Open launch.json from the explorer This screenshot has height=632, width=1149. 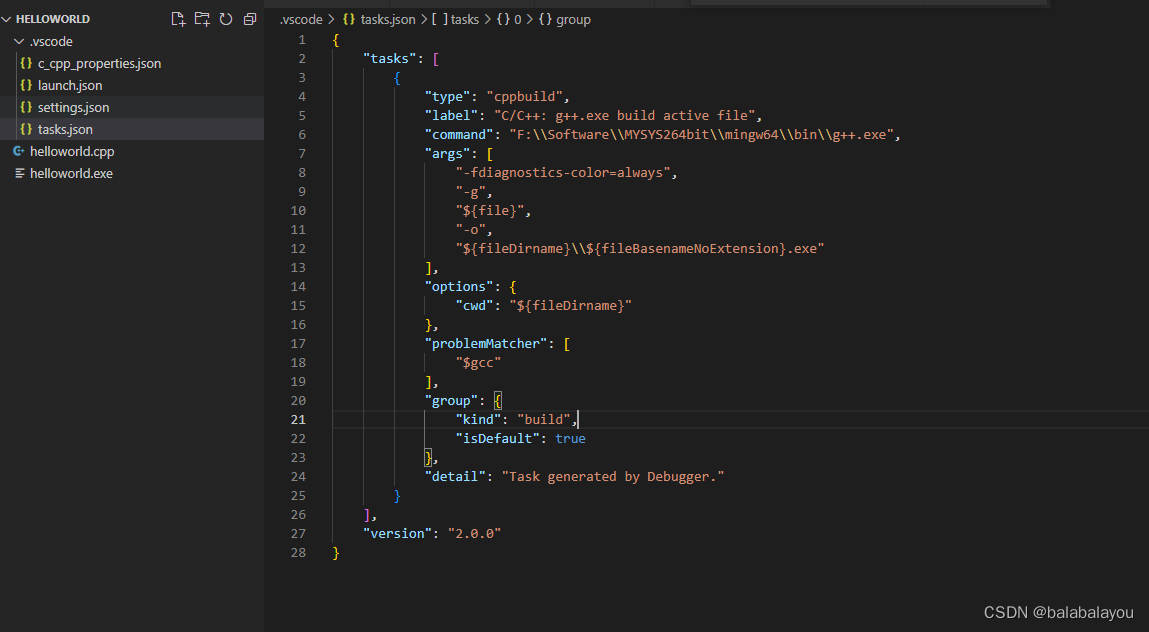pos(70,85)
